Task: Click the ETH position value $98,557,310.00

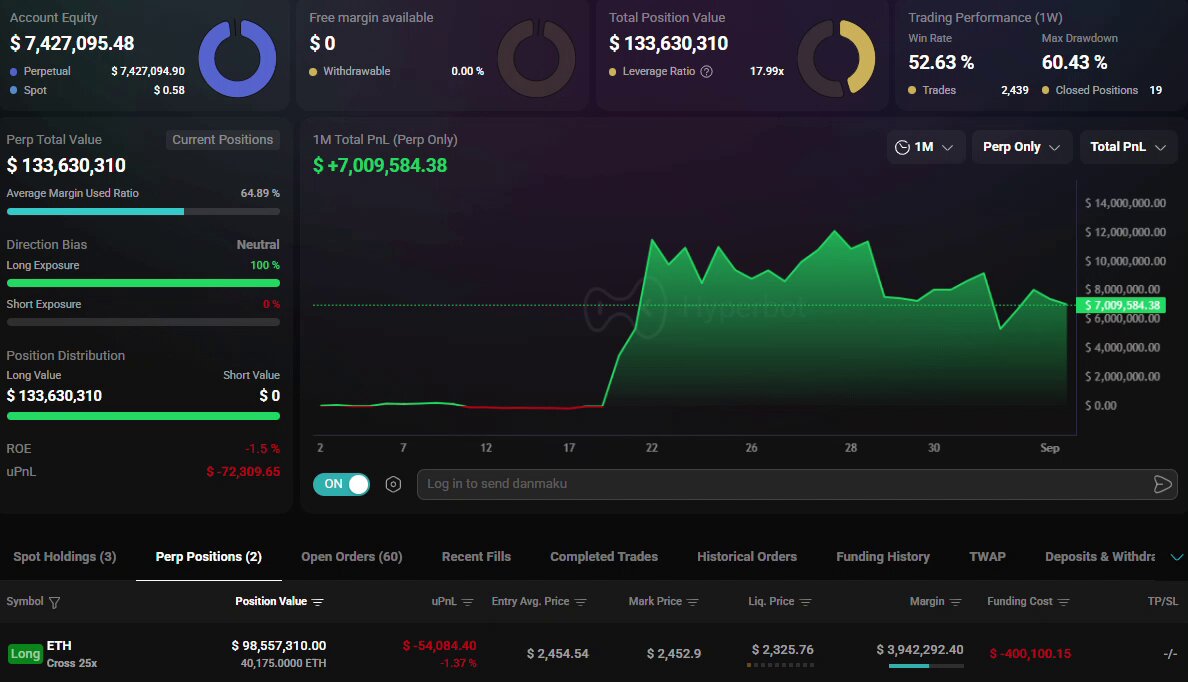Action: (279, 646)
